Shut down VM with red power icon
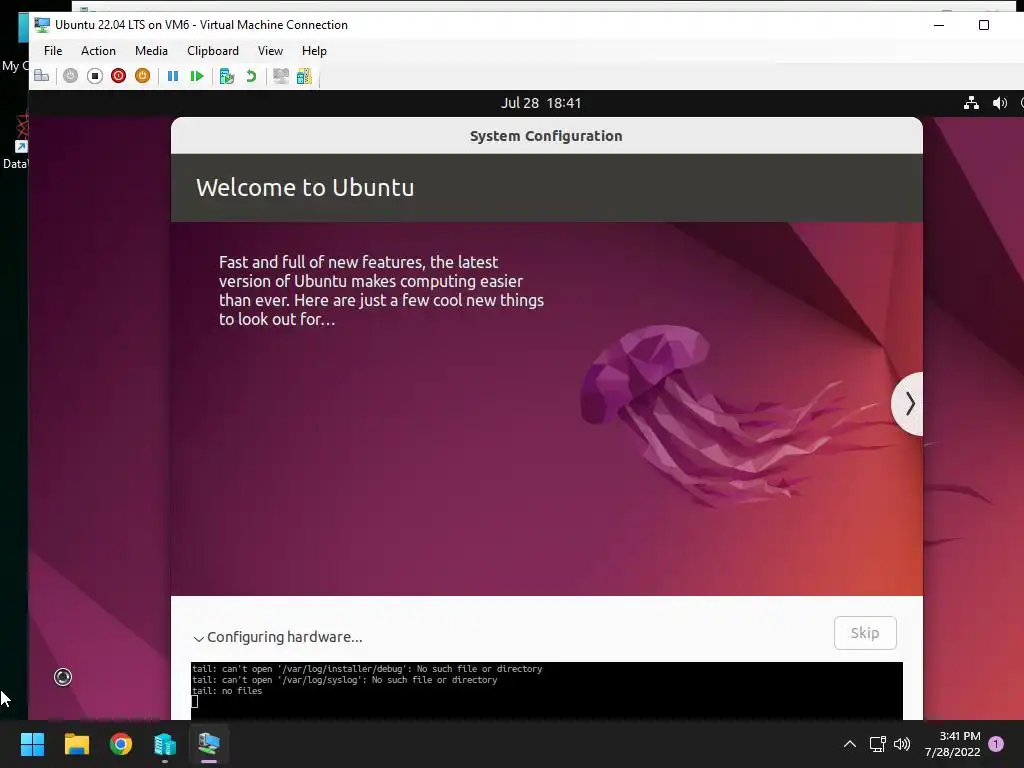 coord(118,76)
